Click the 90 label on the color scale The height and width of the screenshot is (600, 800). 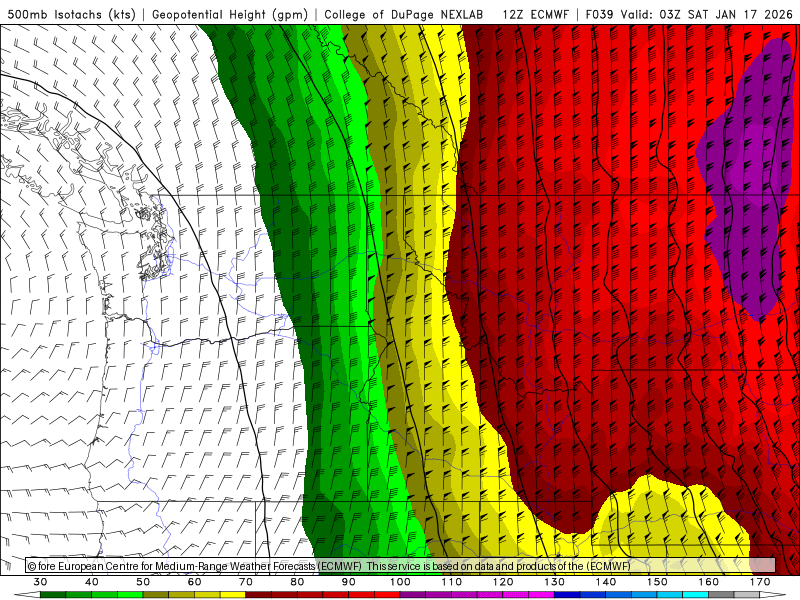tap(349, 582)
